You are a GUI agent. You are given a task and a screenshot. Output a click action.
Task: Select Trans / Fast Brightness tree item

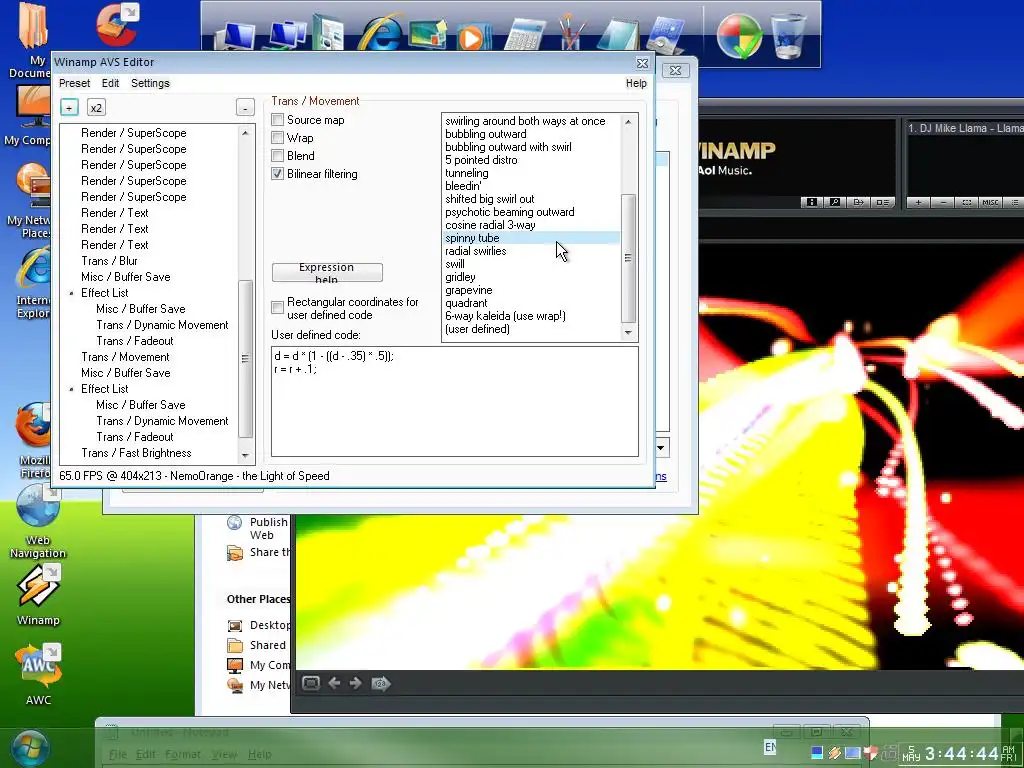(136, 453)
